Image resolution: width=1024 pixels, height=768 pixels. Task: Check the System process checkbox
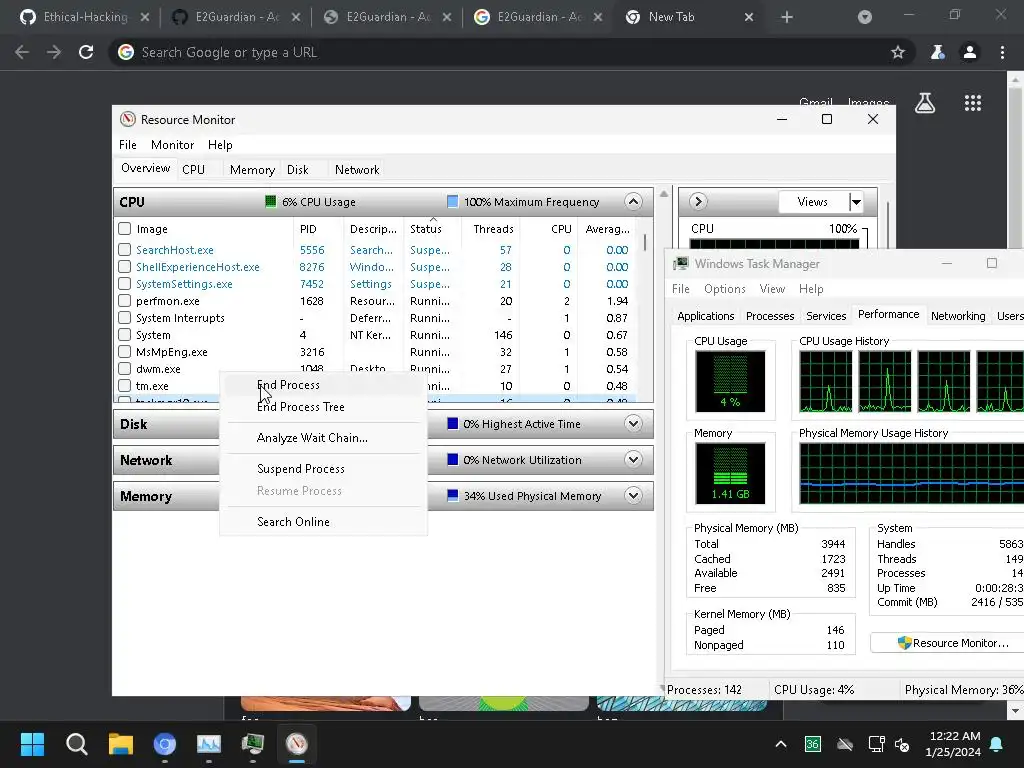[x=124, y=334]
